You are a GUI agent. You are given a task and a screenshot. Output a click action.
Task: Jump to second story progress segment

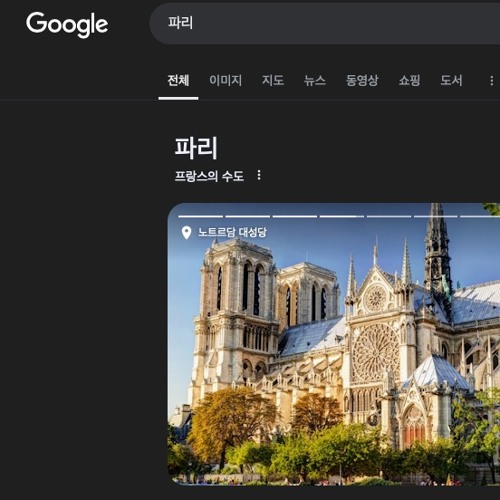coord(248,216)
